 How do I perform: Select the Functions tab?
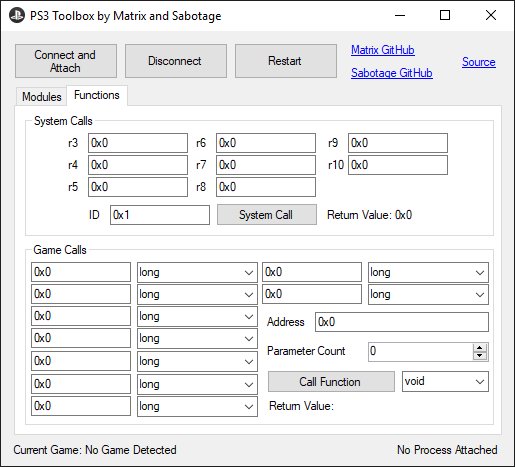[x=97, y=95]
